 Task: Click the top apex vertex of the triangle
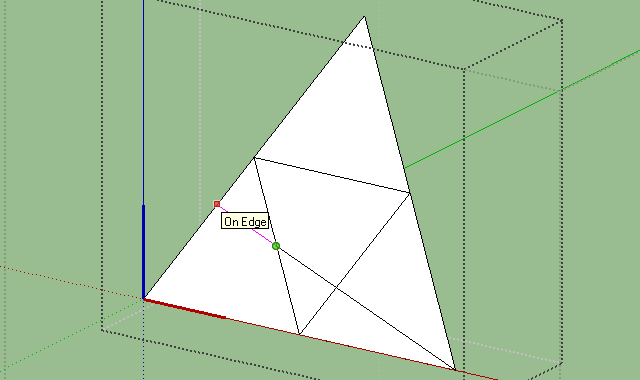[x=364, y=17]
